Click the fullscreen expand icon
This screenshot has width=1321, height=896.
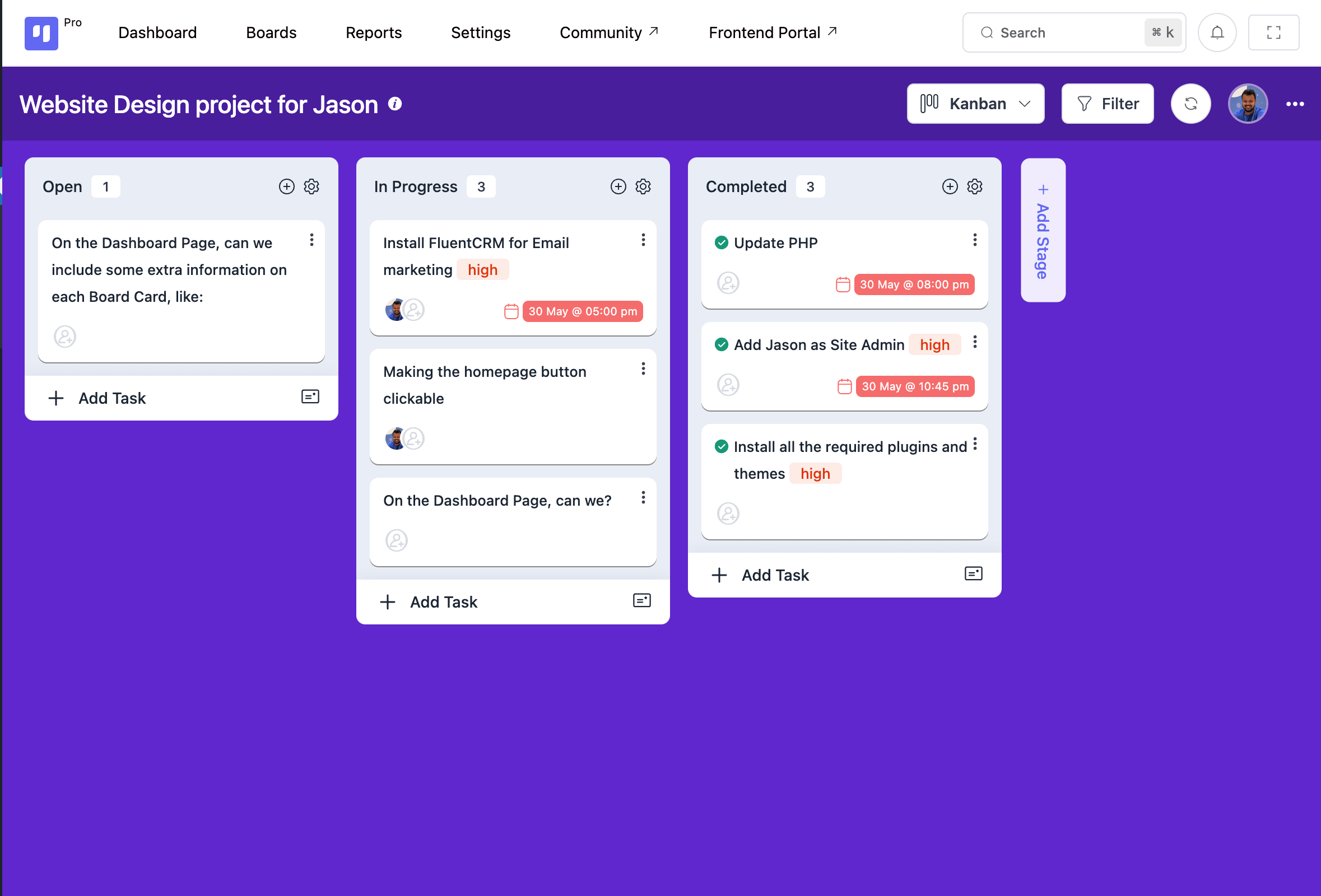coord(1274,33)
